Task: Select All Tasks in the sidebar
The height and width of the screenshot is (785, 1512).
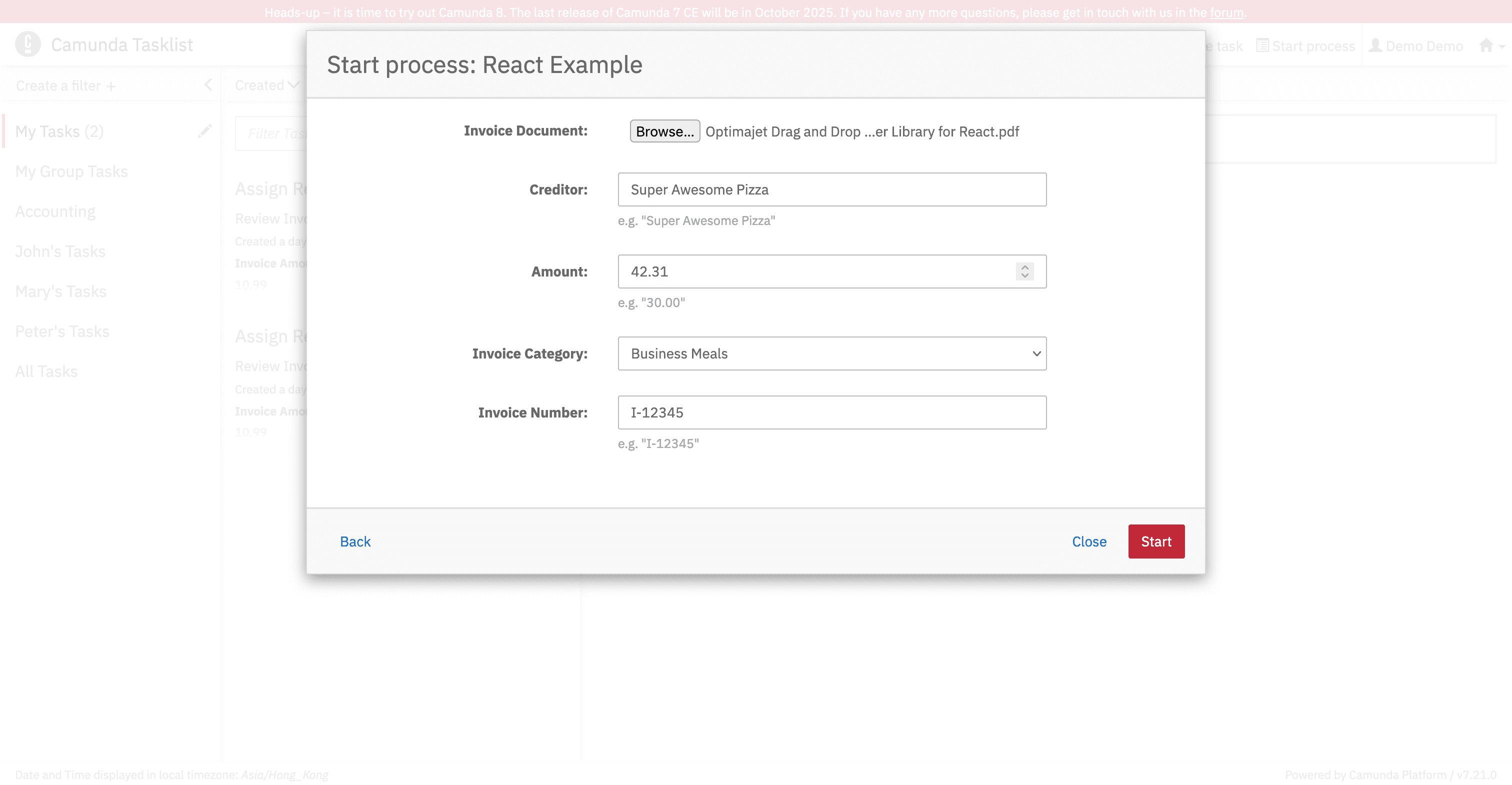Action: (46, 371)
